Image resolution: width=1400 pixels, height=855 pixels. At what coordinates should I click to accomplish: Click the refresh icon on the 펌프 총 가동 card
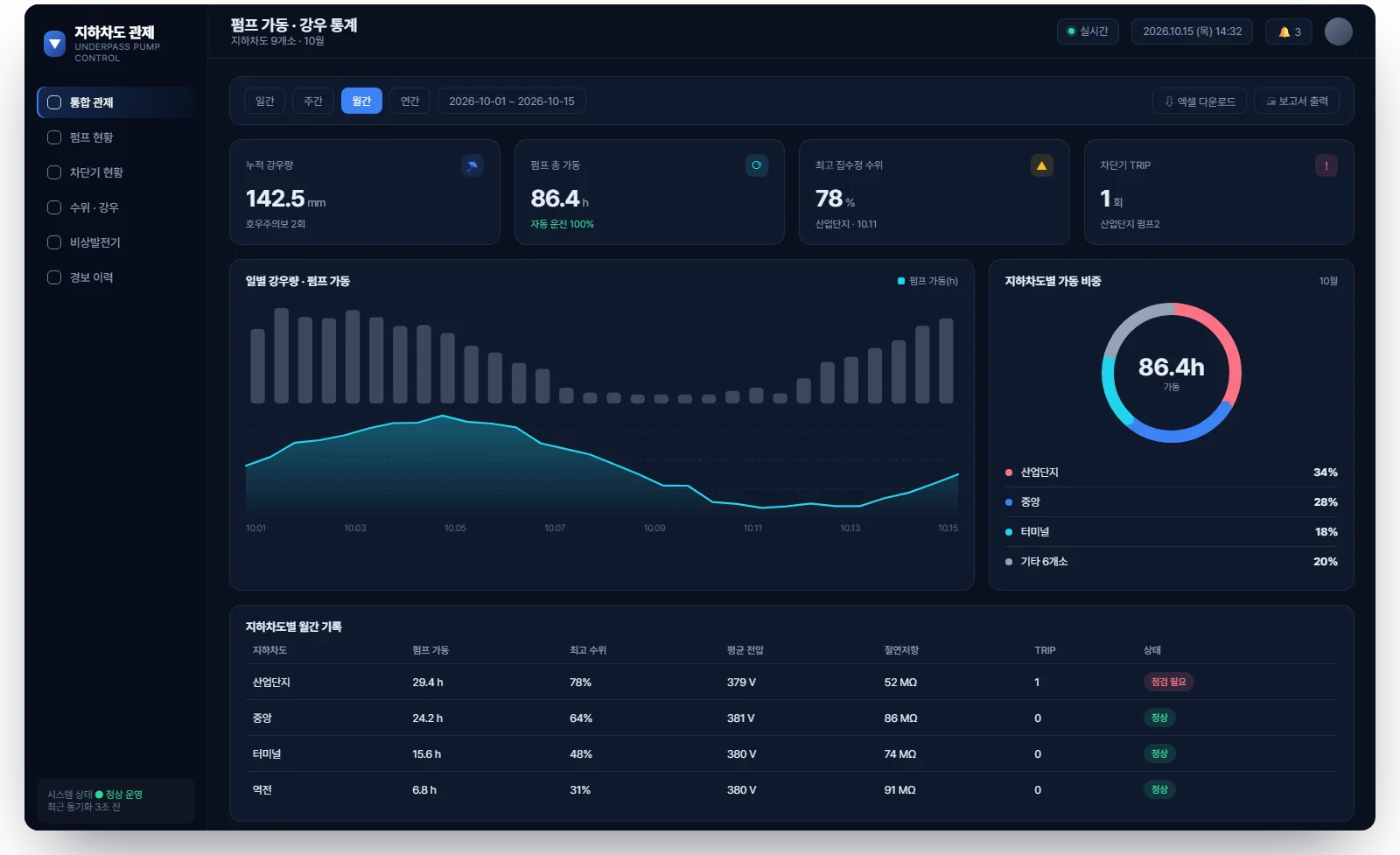(x=757, y=165)
